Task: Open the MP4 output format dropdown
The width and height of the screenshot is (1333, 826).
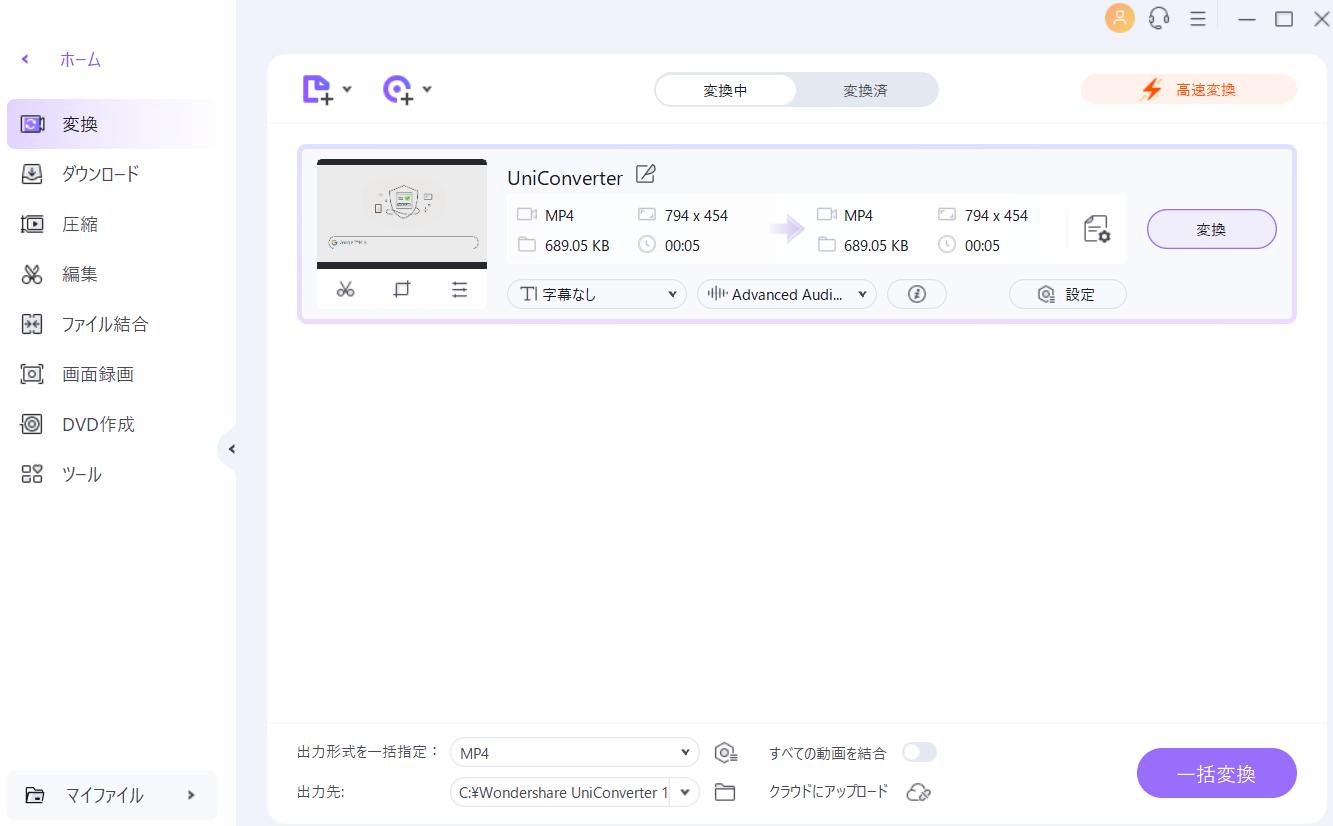Action: tap(575, 753)
